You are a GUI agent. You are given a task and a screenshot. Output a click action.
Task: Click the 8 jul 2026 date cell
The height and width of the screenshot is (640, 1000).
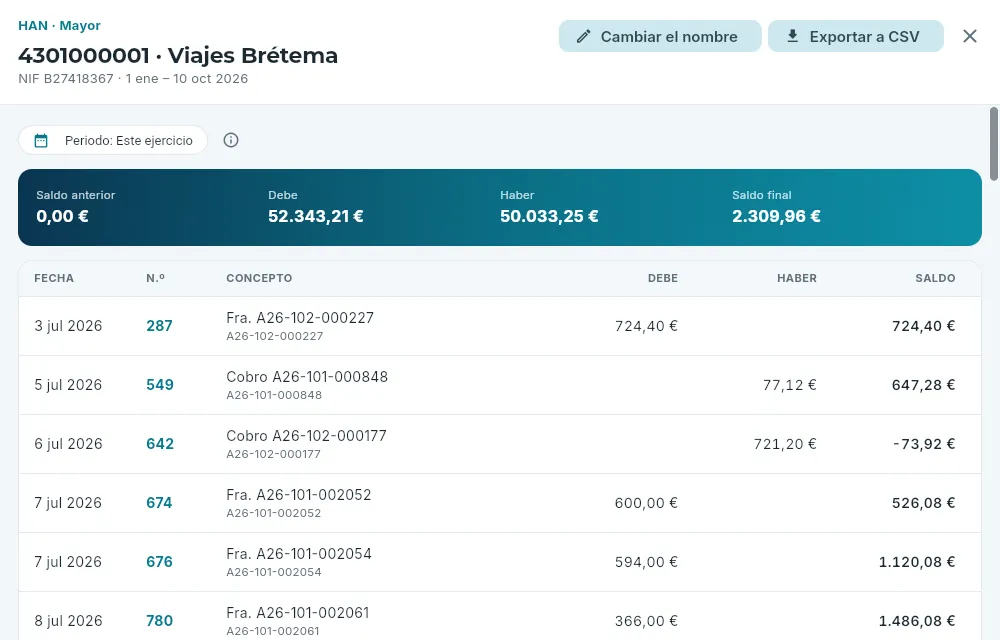[68, 621]
